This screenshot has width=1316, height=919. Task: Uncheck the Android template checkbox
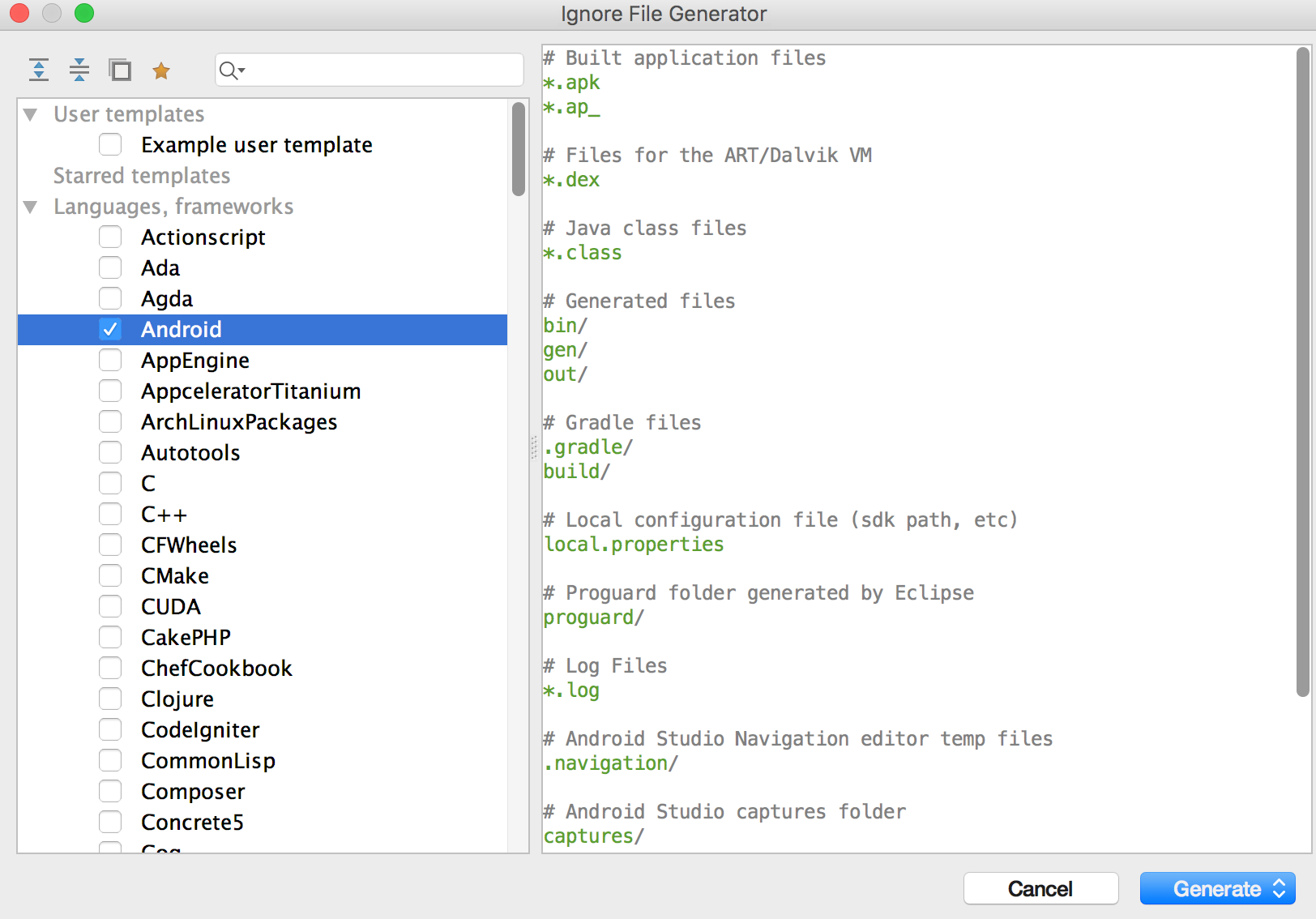(x=110, y=329)
